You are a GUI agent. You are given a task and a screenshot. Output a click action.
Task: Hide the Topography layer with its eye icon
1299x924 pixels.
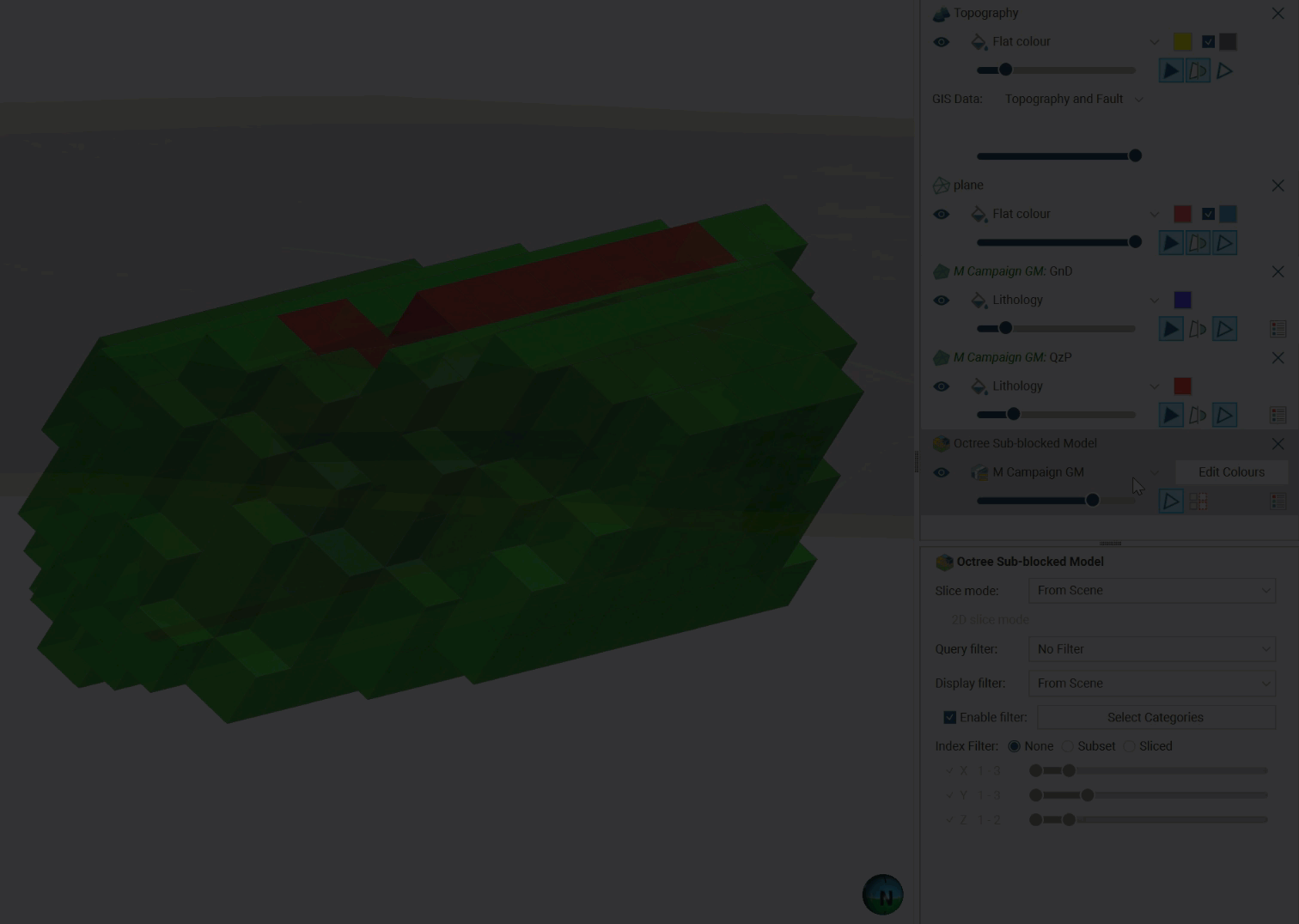pos(942,42)
